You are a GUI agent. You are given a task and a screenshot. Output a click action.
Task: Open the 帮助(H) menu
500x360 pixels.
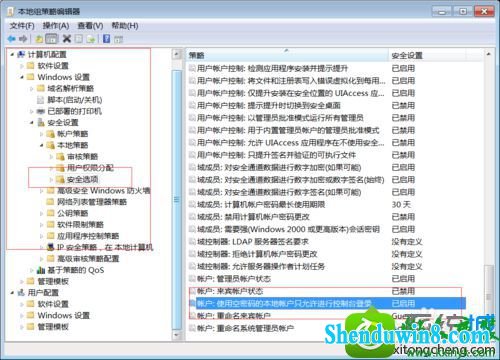[125, 26]
